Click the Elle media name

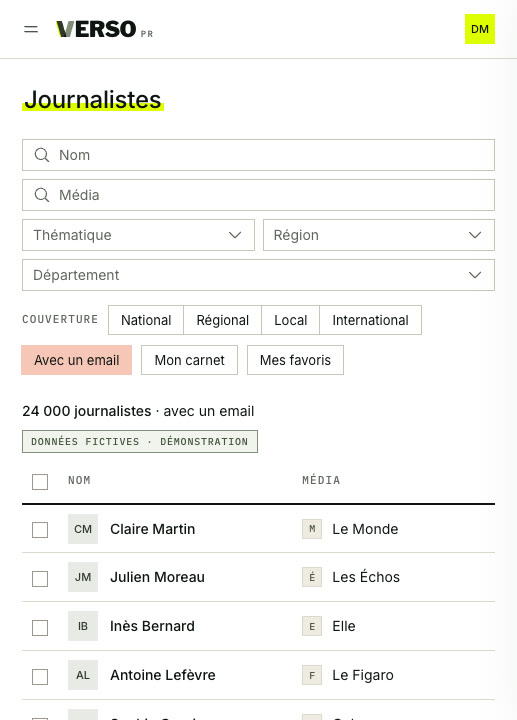point(344,626)
